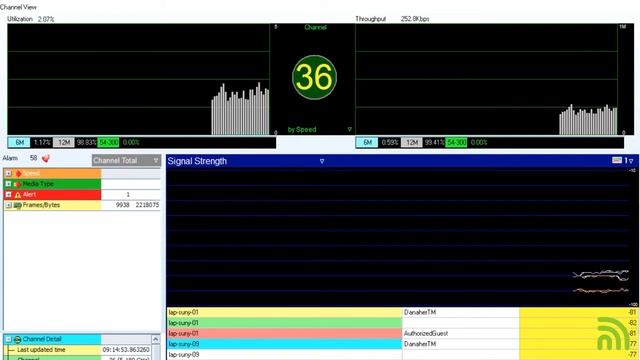
Task: Click the Alert warning triangle icon
Action: pos(18,195)
